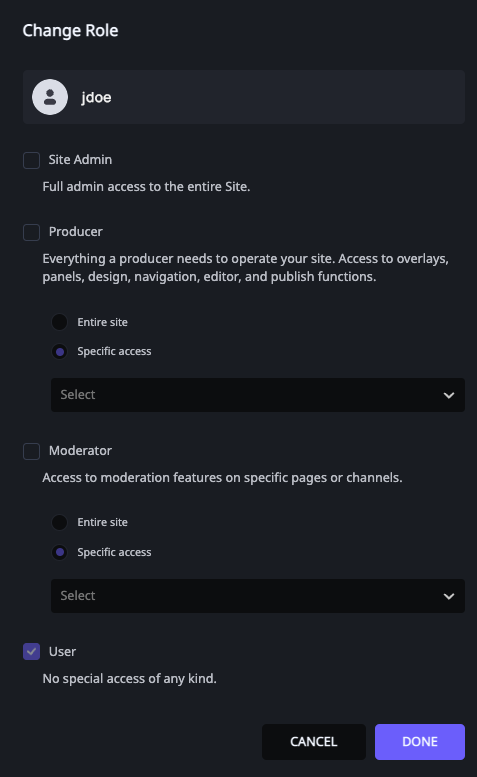Open the Producer access Select dropdown
Screen dimensions: 477x777
[258, 395]
